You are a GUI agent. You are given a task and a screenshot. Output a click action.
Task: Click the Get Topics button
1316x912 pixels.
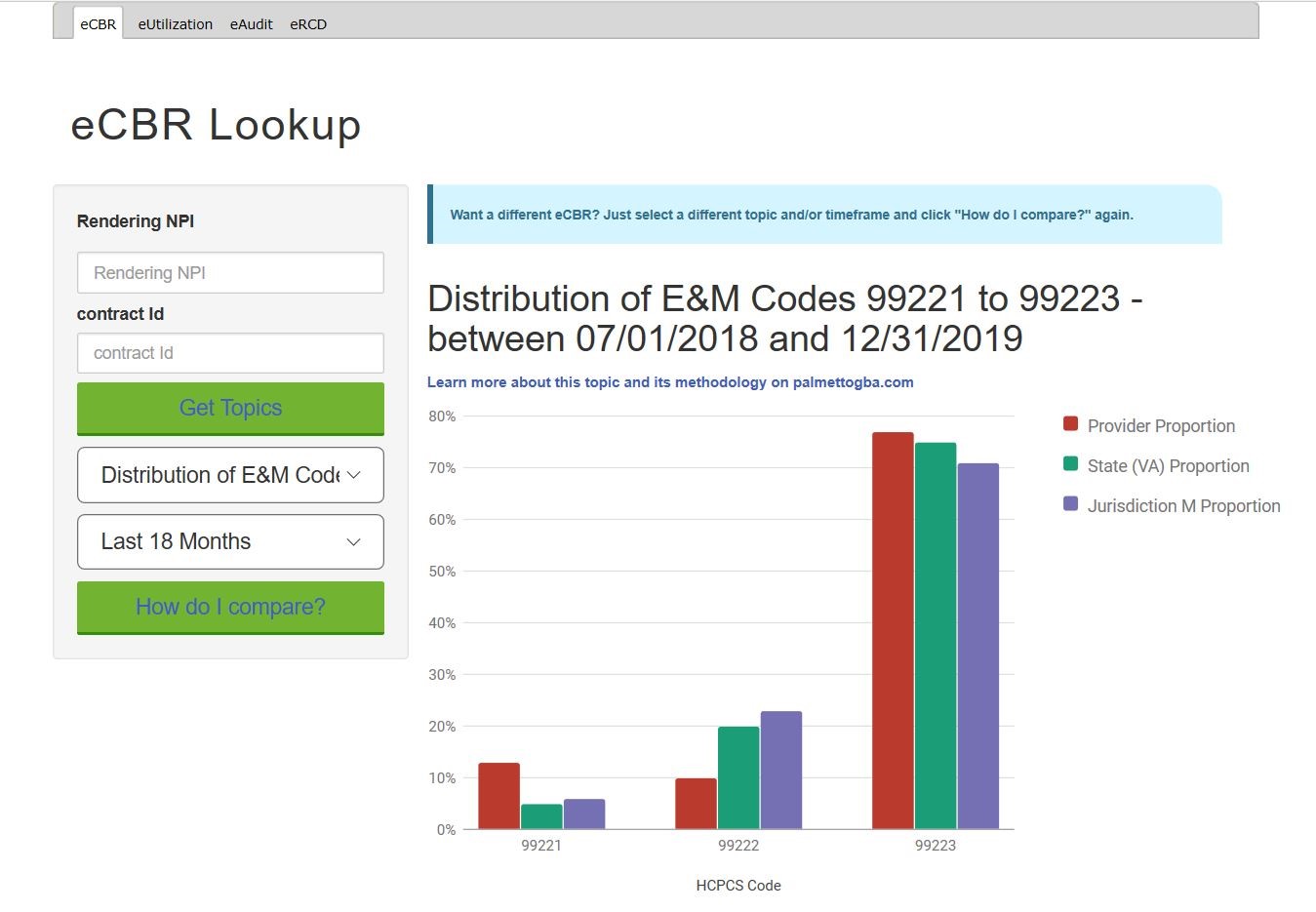[230, 409]
